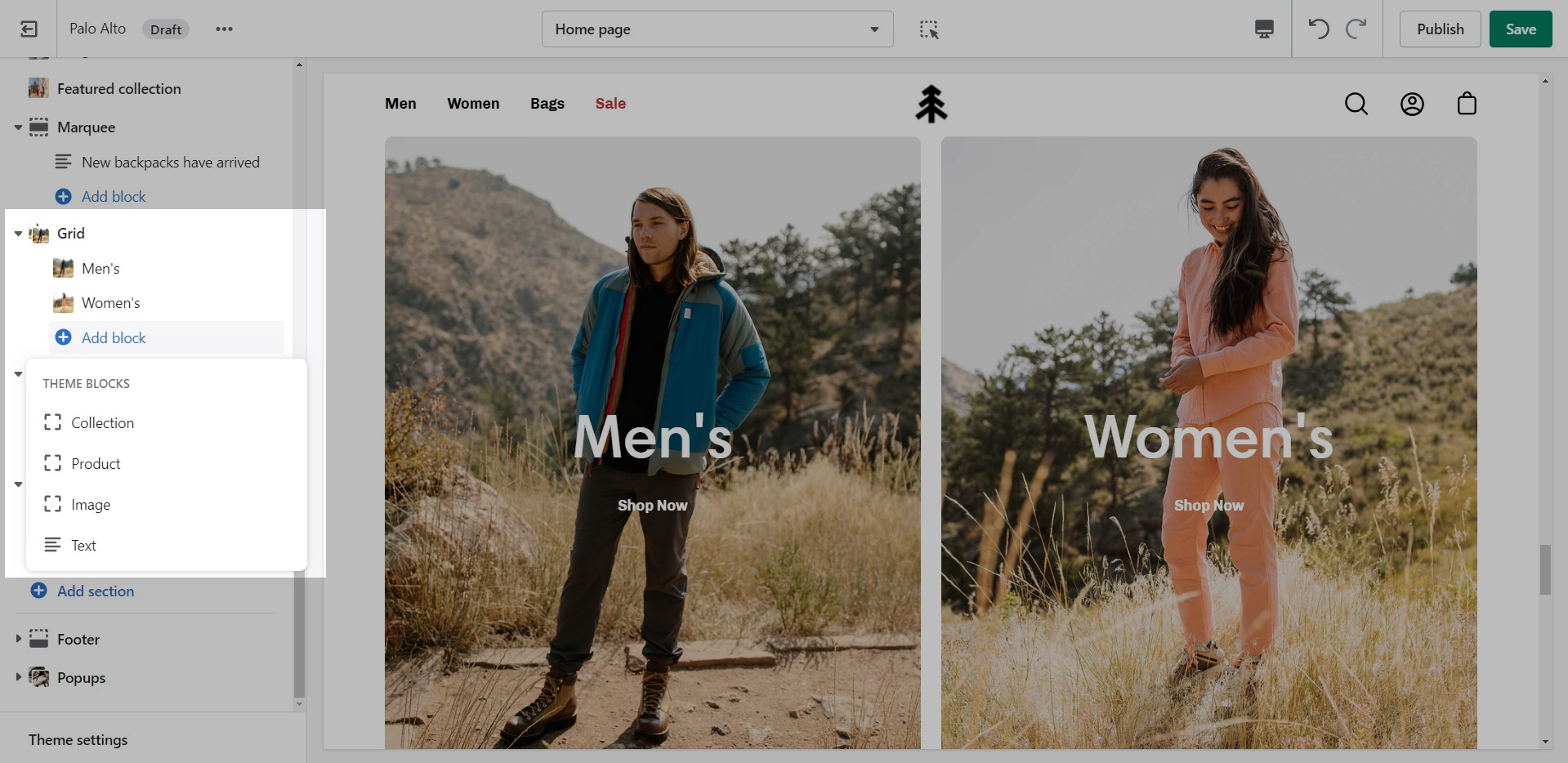Open the shopping bag cart icon

[1467, 104]
